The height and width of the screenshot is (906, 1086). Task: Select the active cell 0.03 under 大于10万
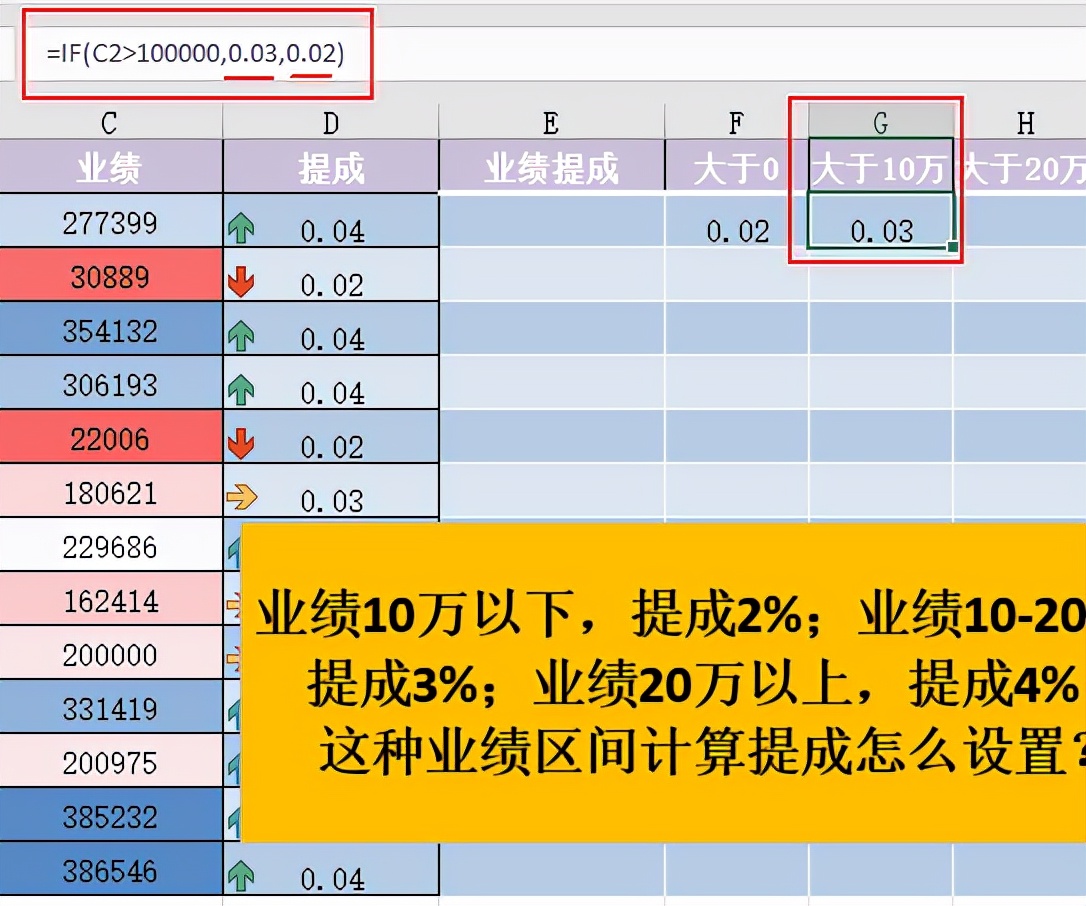[881, 220]
